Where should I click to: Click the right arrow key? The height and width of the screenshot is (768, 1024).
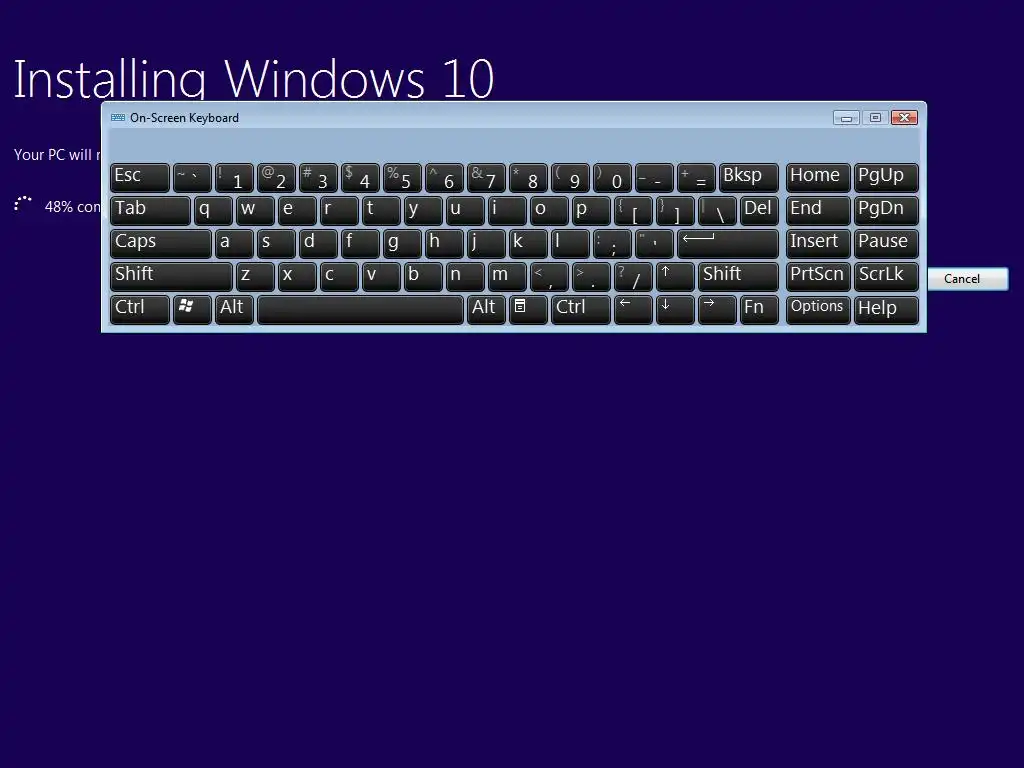point(716,309)
